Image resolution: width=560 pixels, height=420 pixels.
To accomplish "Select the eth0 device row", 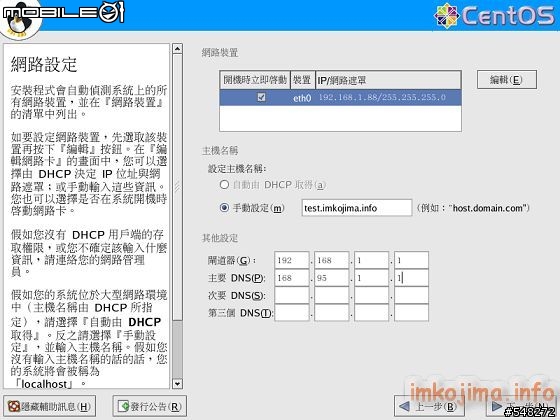I will tap(340, 98).
